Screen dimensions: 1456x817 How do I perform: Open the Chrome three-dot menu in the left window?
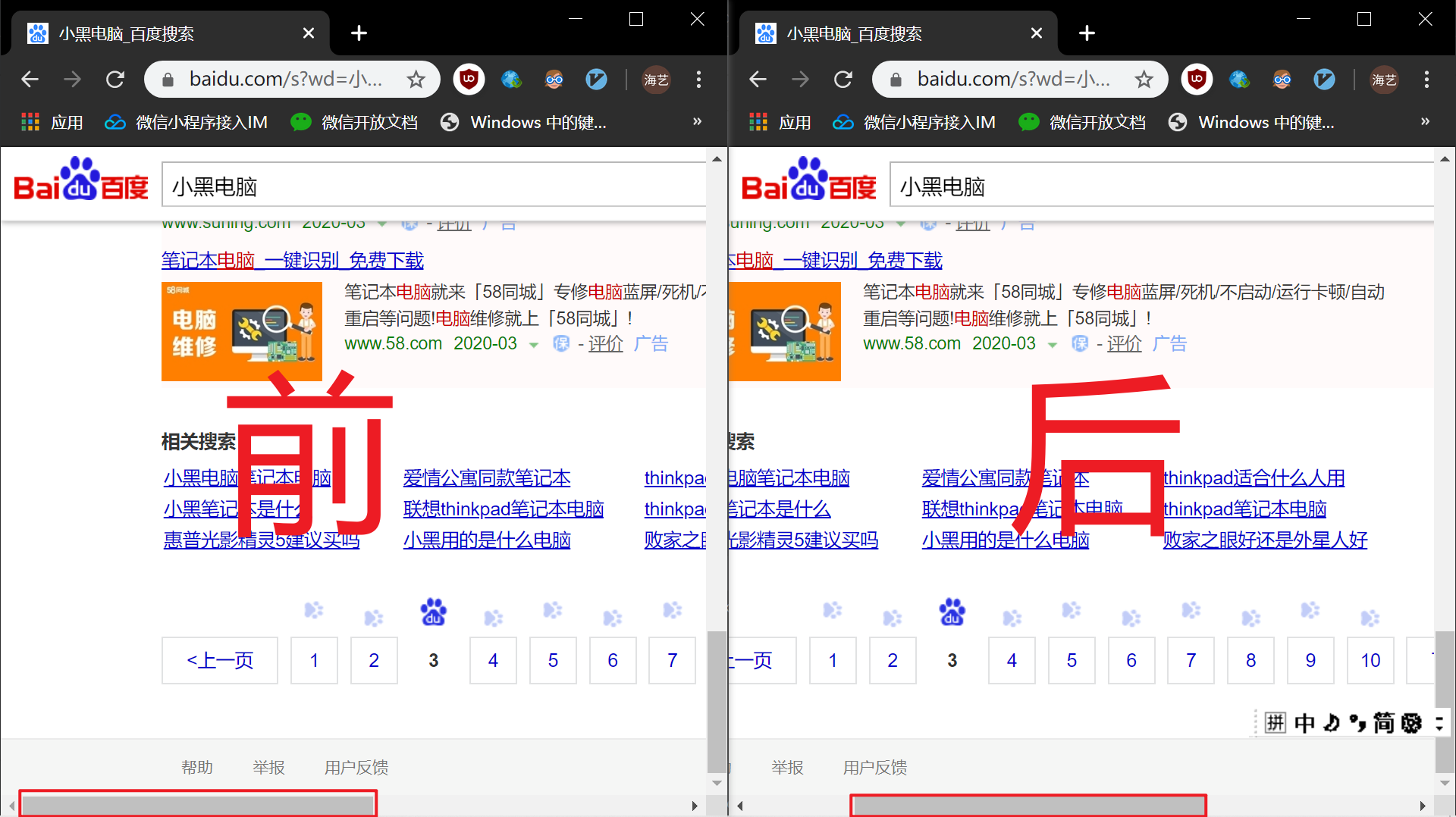pos(698,79)
